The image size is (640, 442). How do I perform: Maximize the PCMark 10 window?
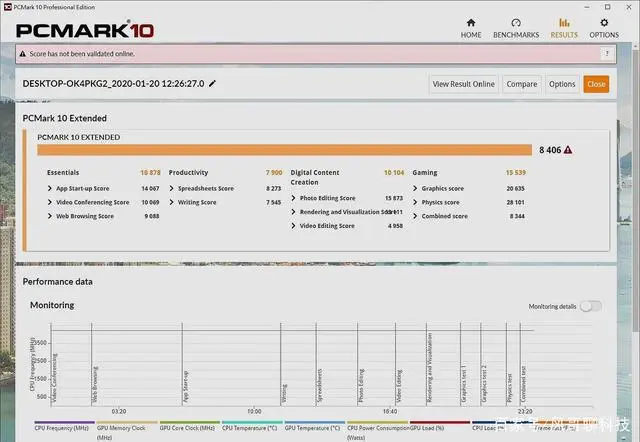608,7
